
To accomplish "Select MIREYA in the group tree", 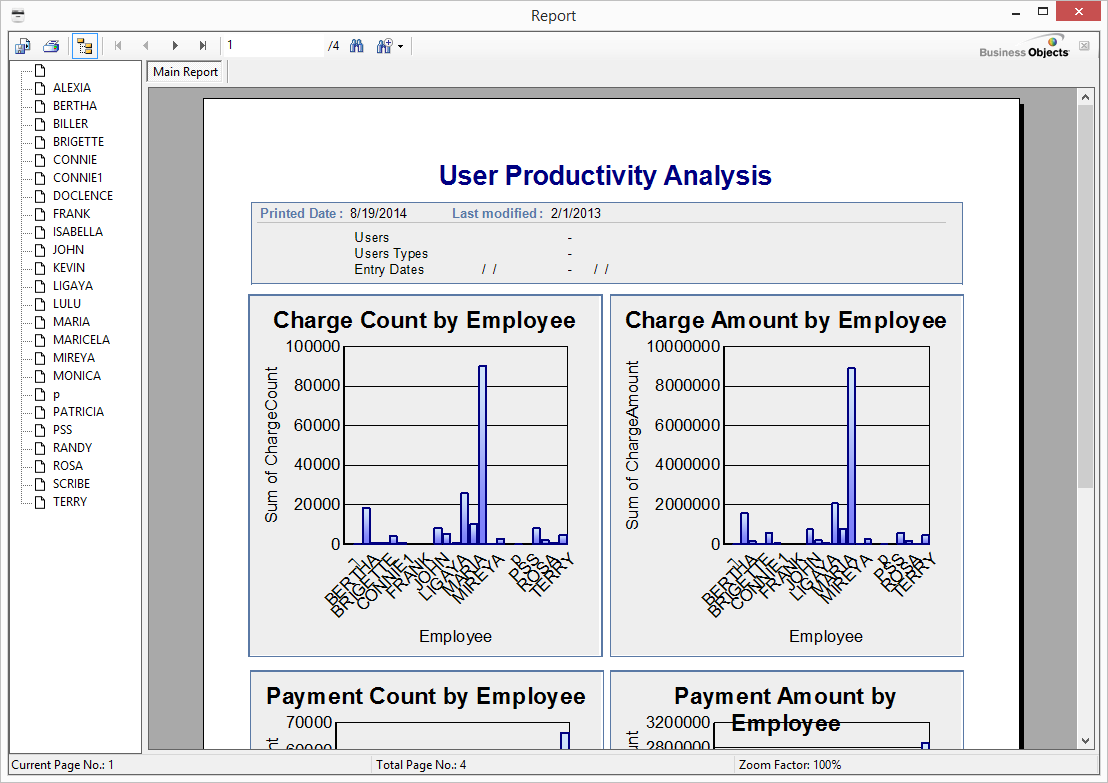I will [x=73, y=358].
